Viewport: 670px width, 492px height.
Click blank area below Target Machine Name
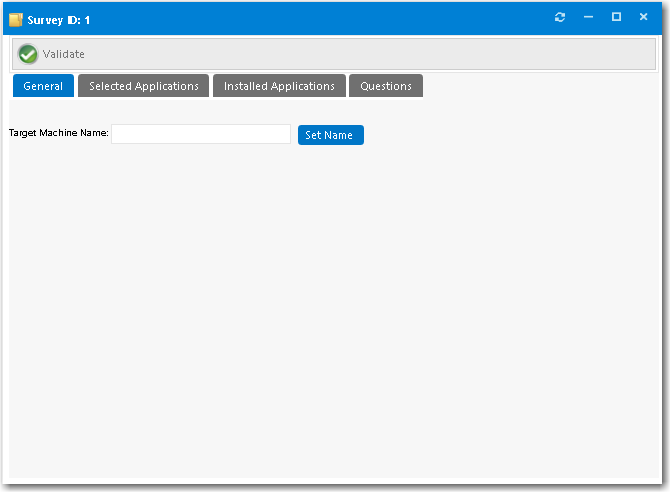pyautogui.click(x=200, y=300)
